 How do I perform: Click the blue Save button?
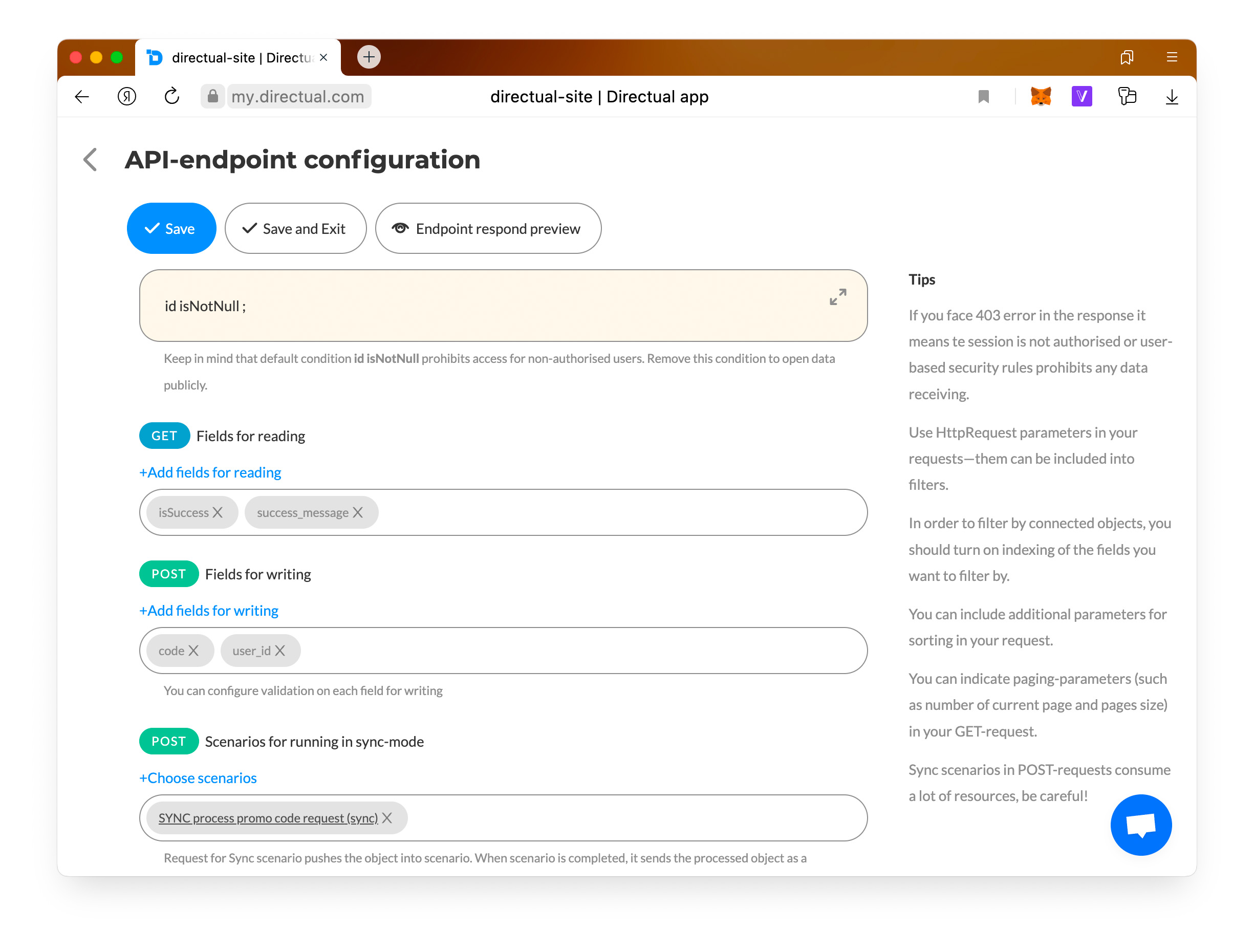pos(171,228)
